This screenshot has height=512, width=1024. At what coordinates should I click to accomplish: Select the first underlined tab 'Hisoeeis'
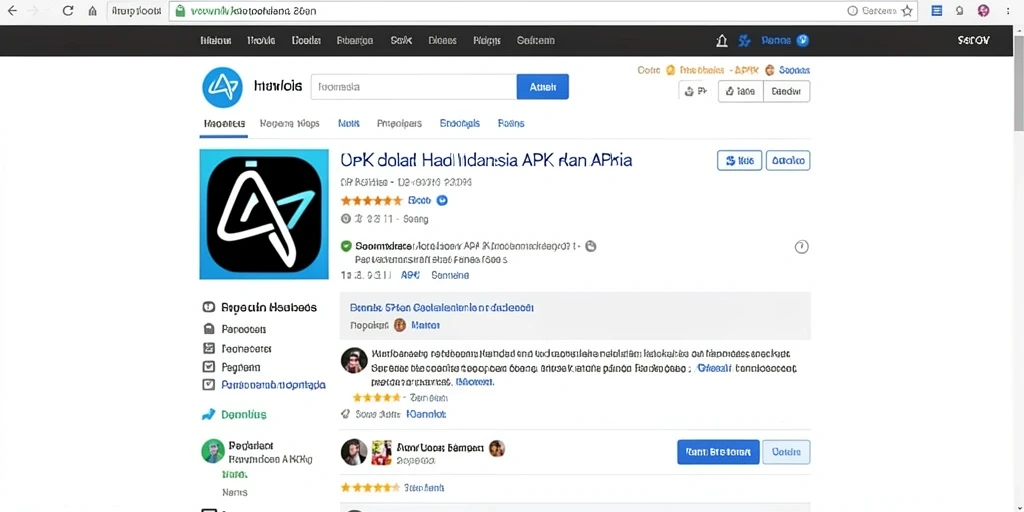224,123
